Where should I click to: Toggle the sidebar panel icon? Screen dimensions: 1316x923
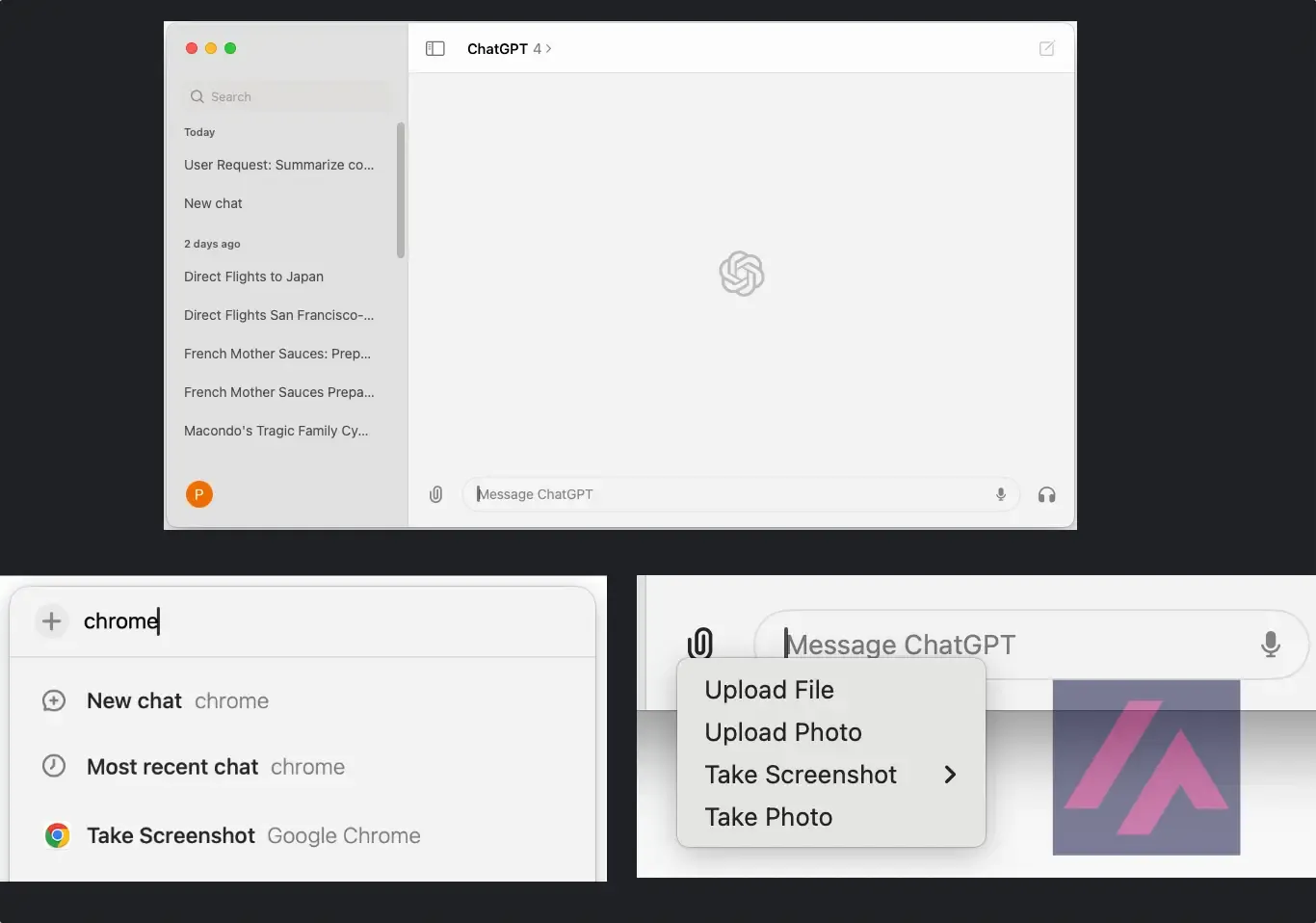point(435,48)
